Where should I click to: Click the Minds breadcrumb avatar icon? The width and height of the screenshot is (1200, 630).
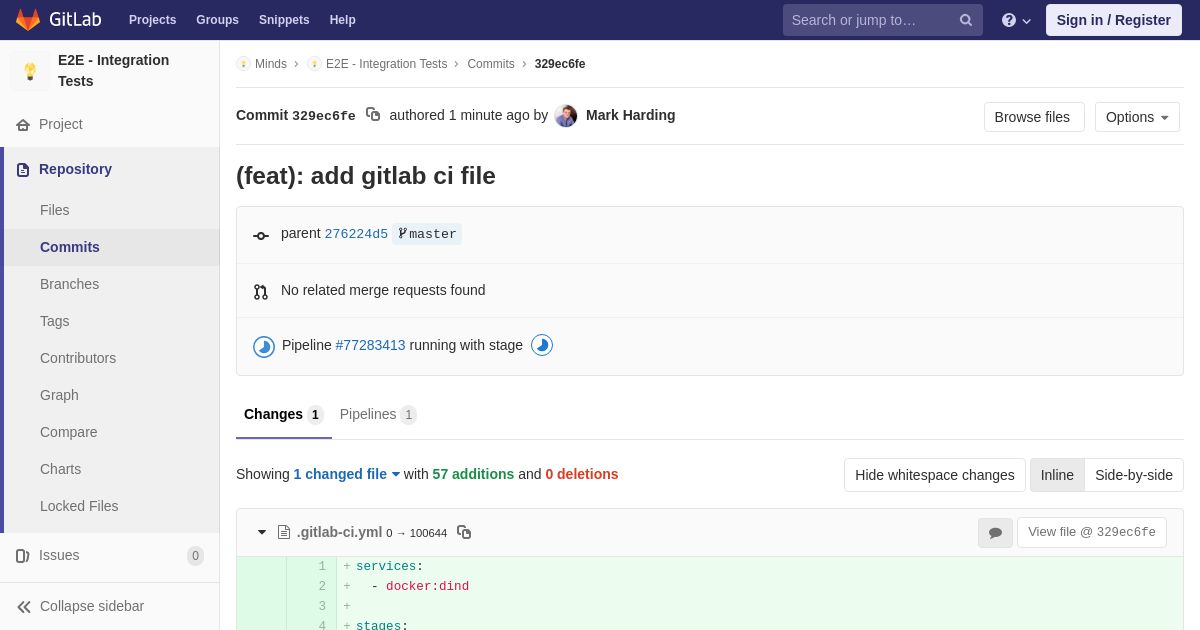(x=243, y=64)
